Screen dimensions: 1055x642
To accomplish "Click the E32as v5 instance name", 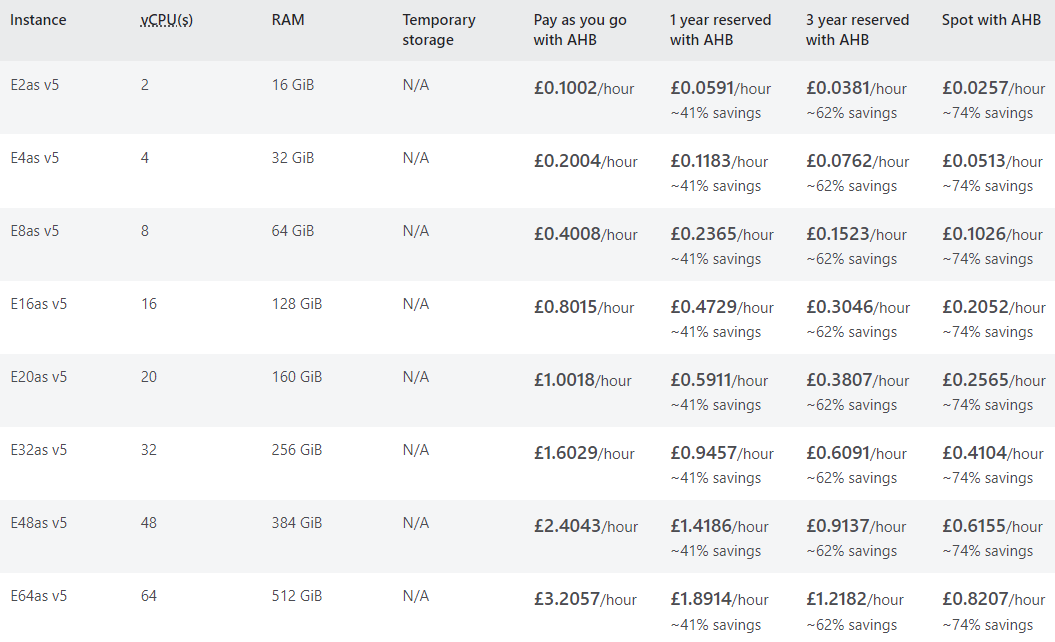I will 39,450.
